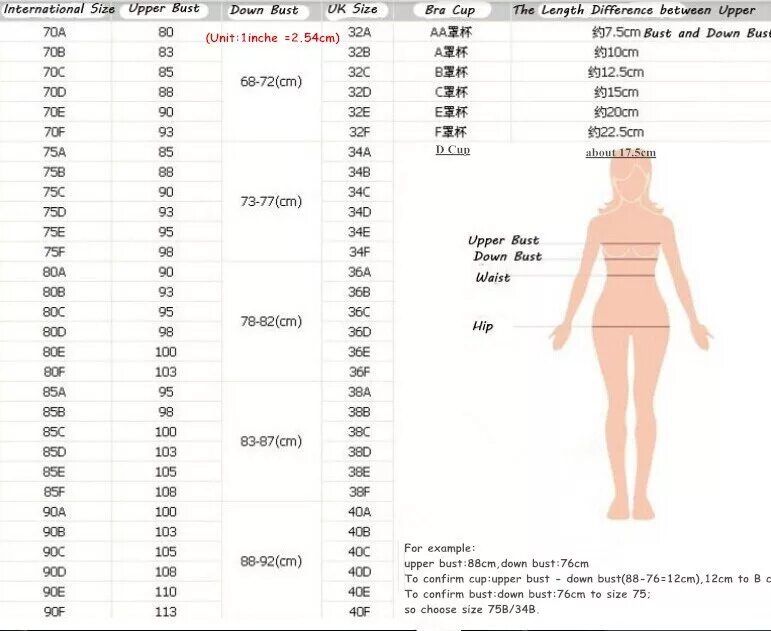
Task: Click the 83-87(cm) down bust range
Action: tap(271, 442)
